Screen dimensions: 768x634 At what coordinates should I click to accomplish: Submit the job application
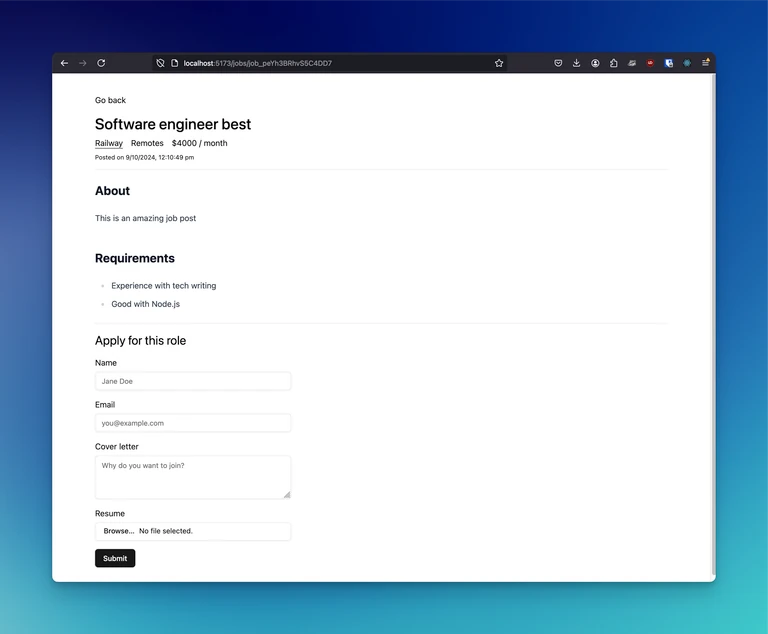(115, 559)
